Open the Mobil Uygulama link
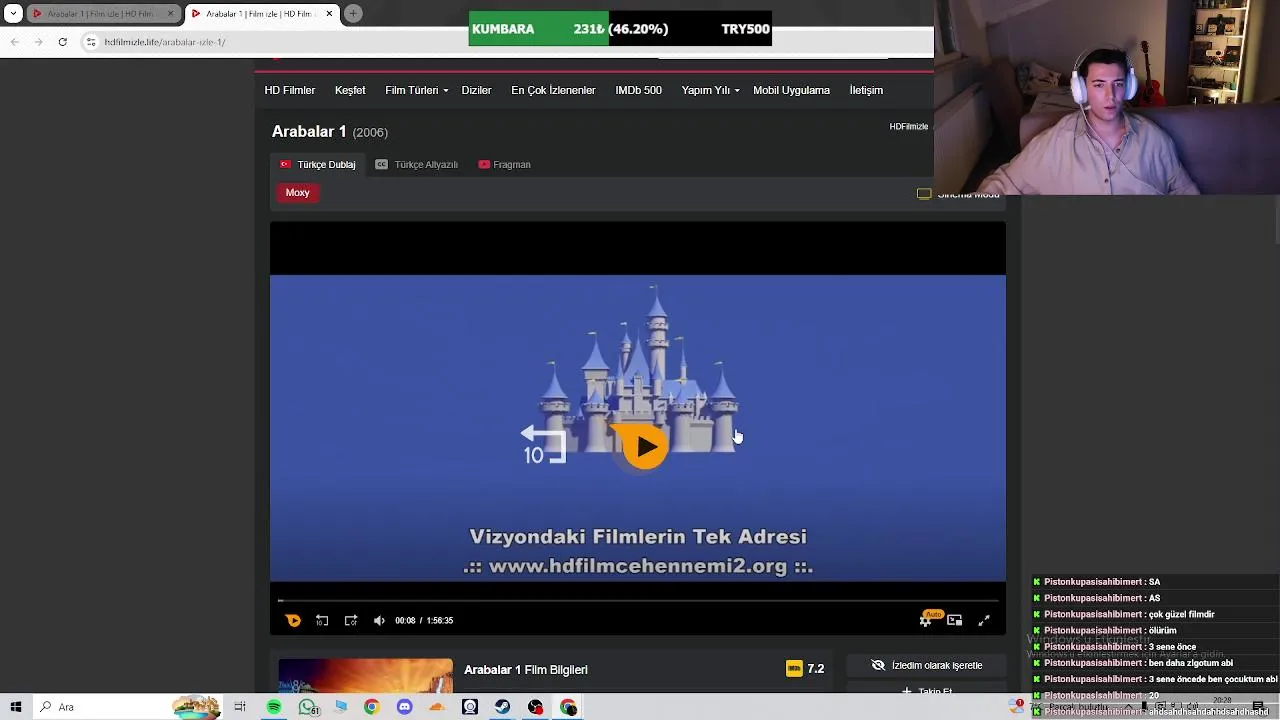 pyautogui.click(x=791, y=90)
